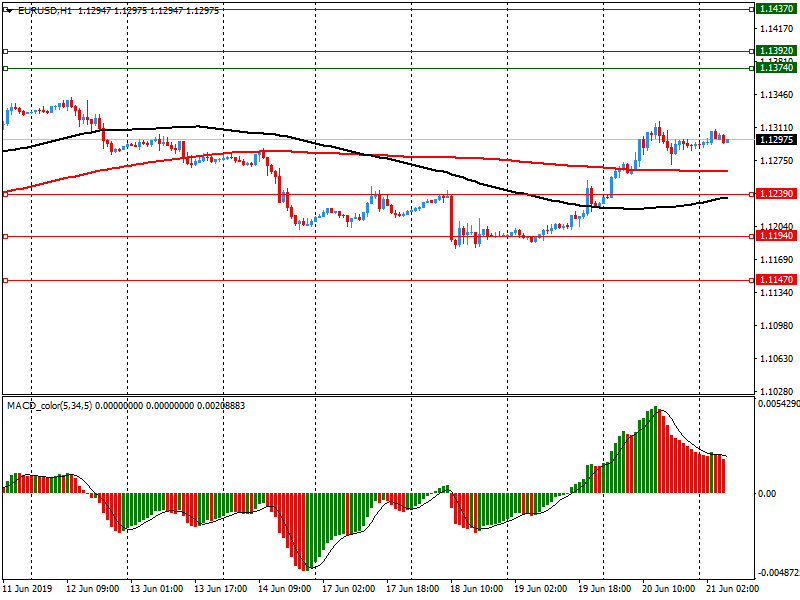Click the current price label 1.12975
This screenshot has width=800, height=600.
pyautogui.click(x=776, y=140)
